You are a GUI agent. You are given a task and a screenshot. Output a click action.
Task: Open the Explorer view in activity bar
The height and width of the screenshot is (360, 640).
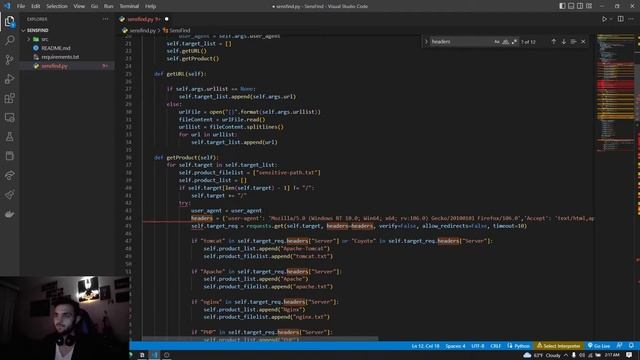tap(9, 21)
